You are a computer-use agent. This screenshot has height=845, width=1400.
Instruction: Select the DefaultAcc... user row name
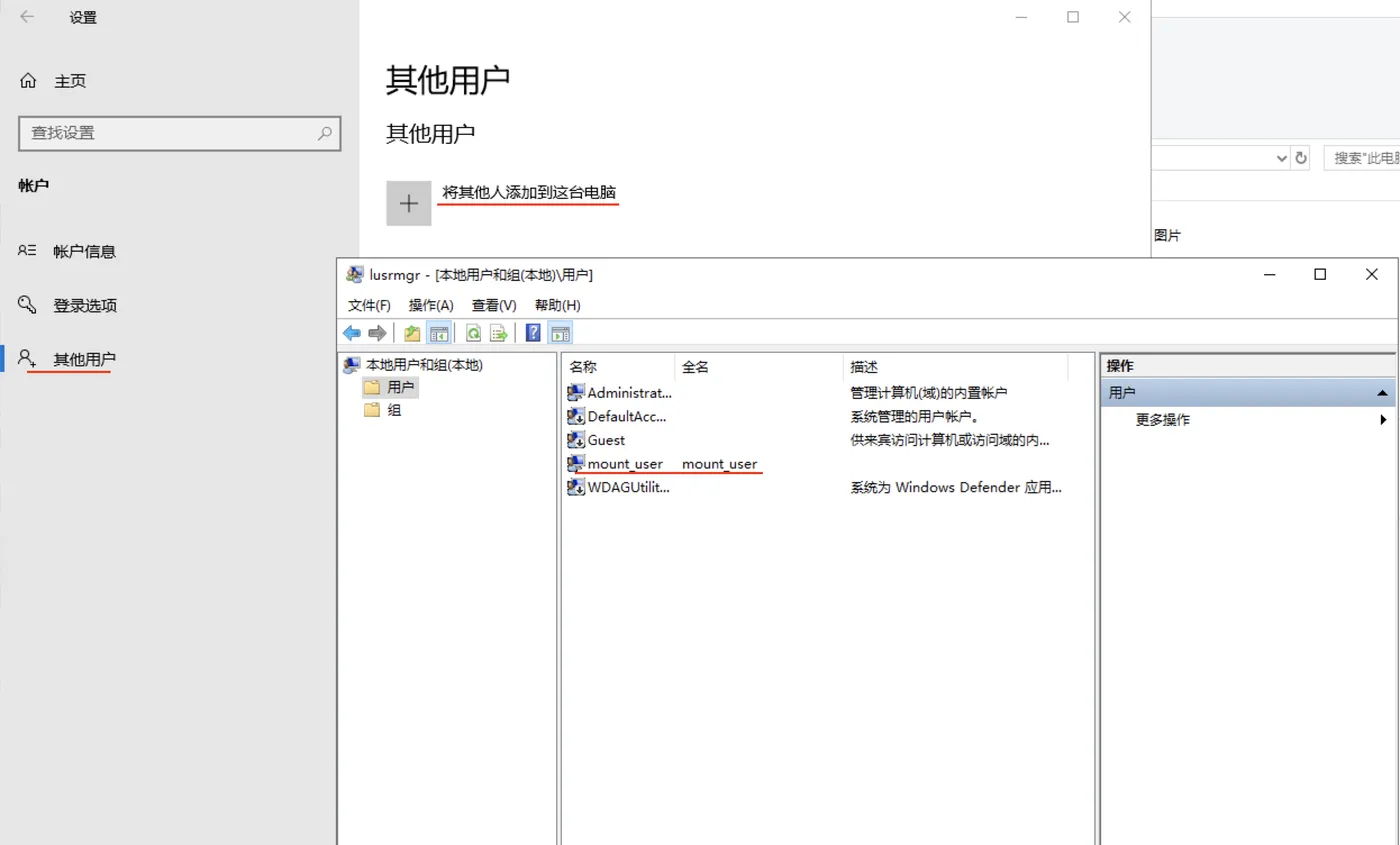pos(627,416)
